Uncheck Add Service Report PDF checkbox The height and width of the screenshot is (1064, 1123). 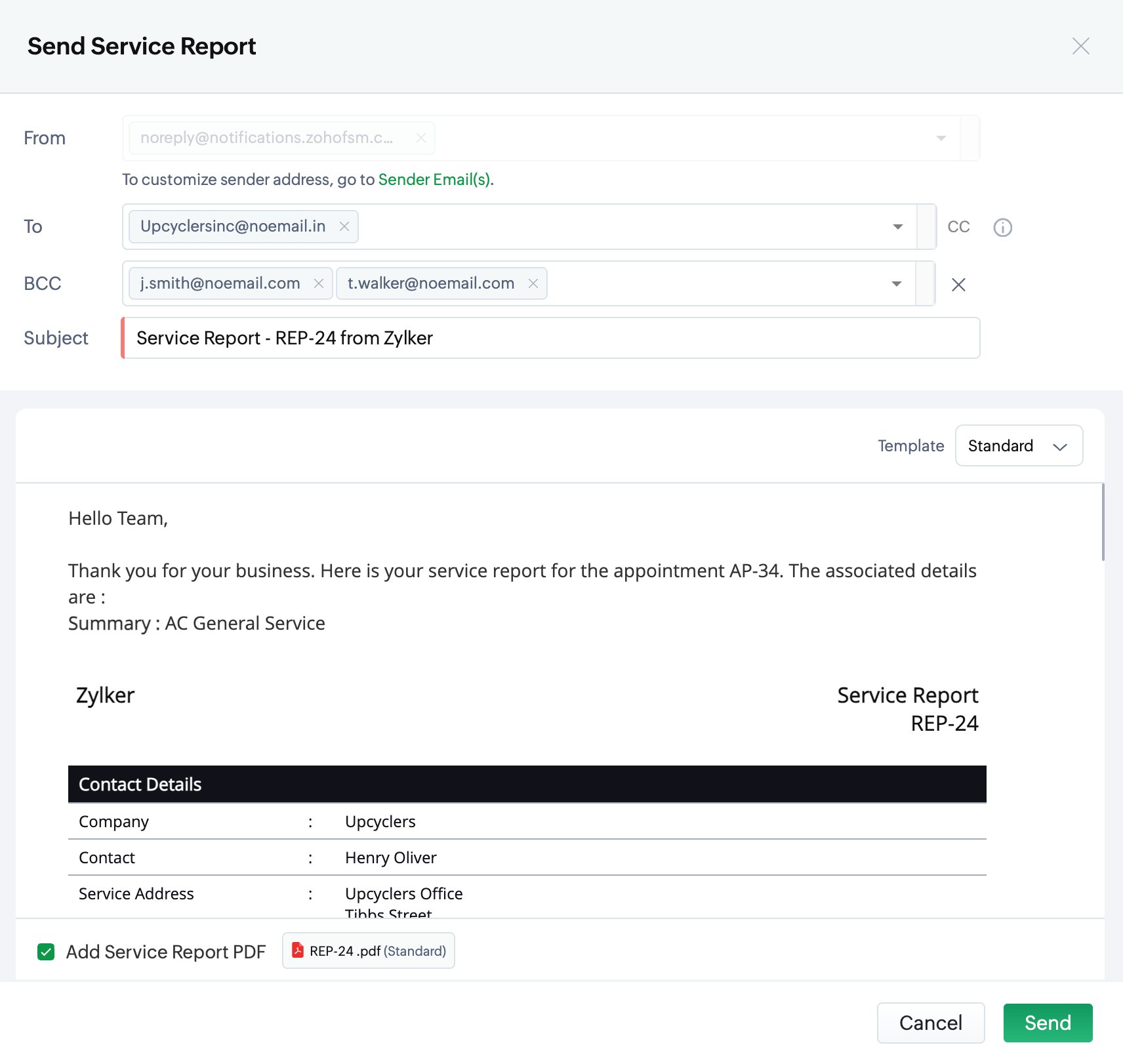[46, 952]
